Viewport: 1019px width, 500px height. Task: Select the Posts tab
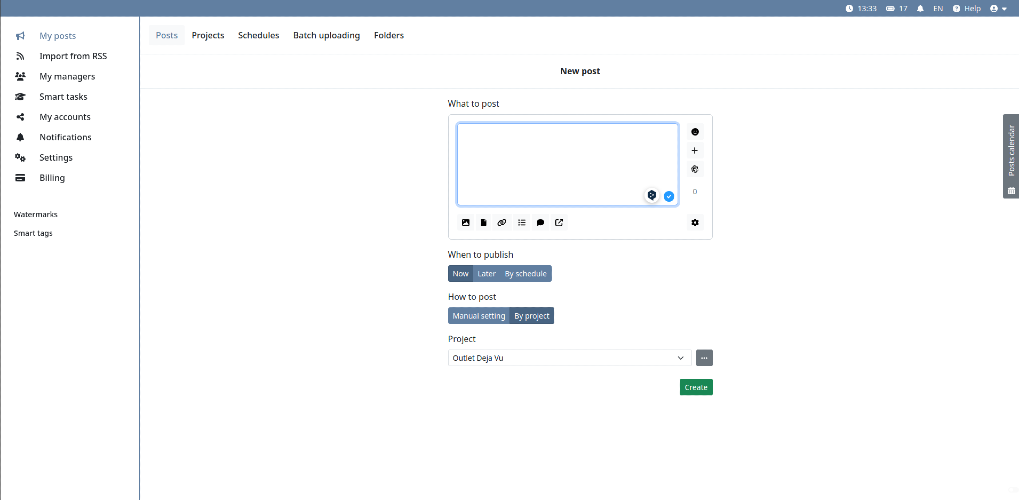(167, 35)
